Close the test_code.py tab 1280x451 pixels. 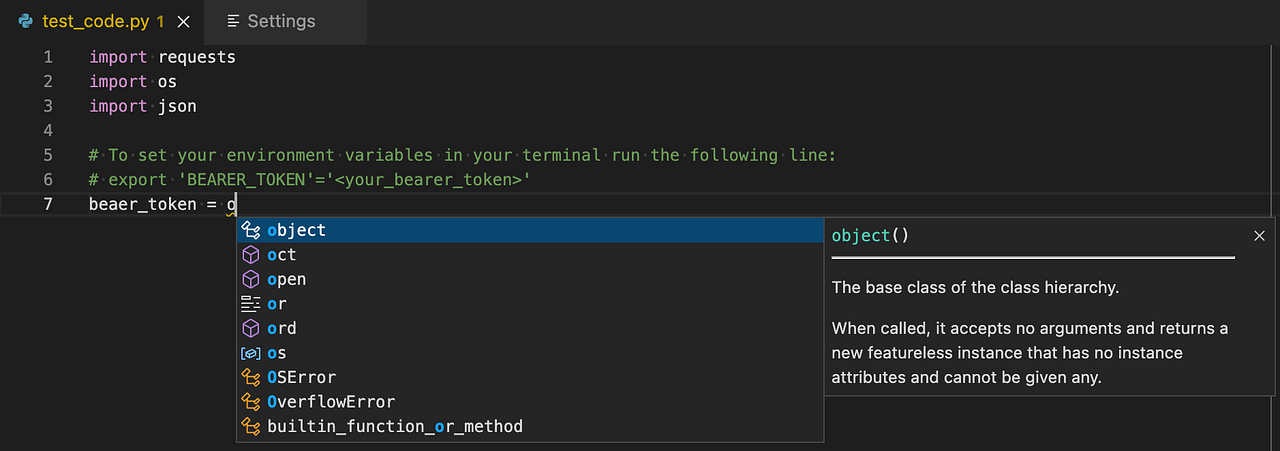pos(183,21)
